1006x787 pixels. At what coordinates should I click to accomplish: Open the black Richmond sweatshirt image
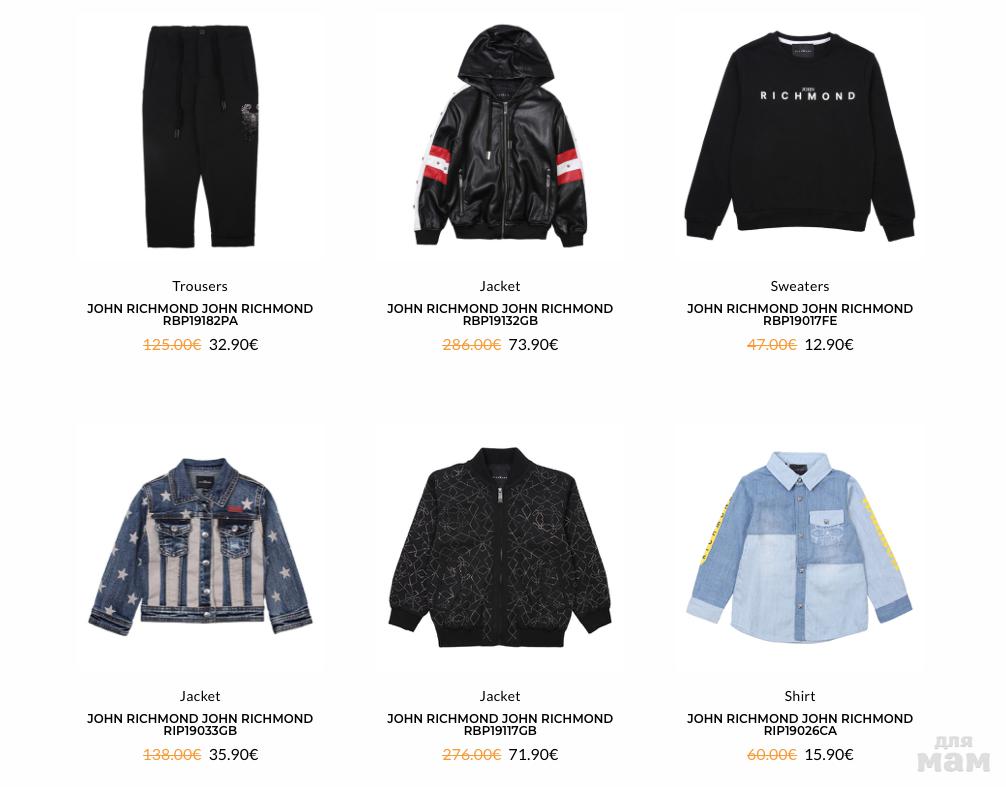799,136
